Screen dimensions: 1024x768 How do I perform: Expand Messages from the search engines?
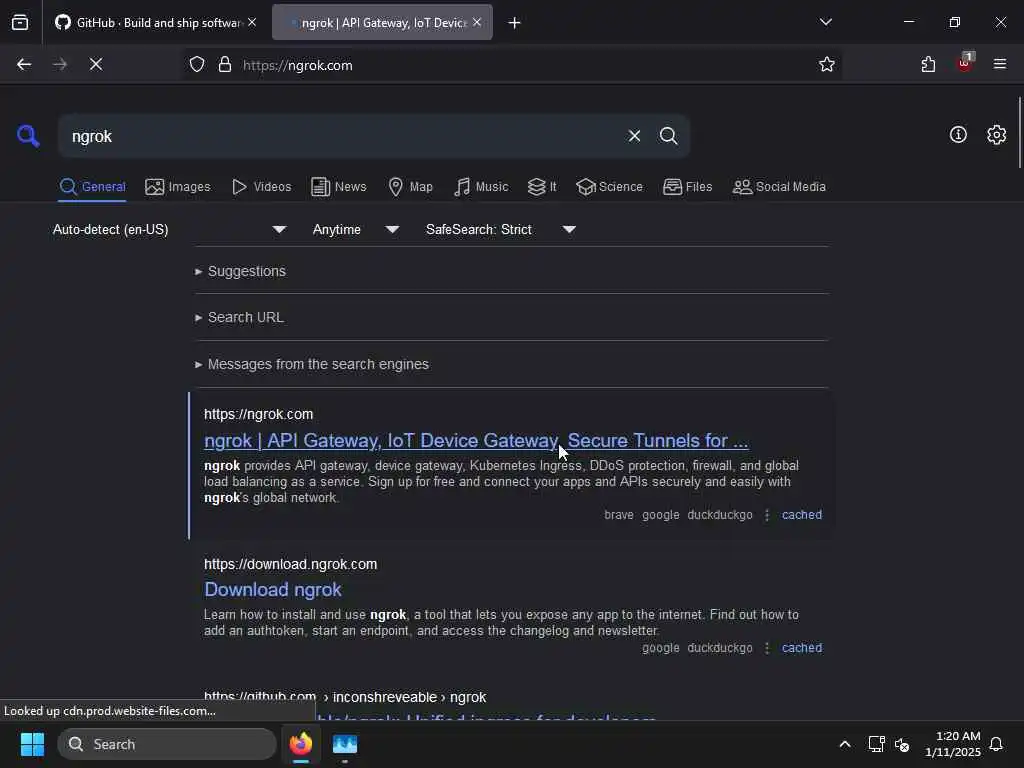pyautogui.click(x=312, y=364)
